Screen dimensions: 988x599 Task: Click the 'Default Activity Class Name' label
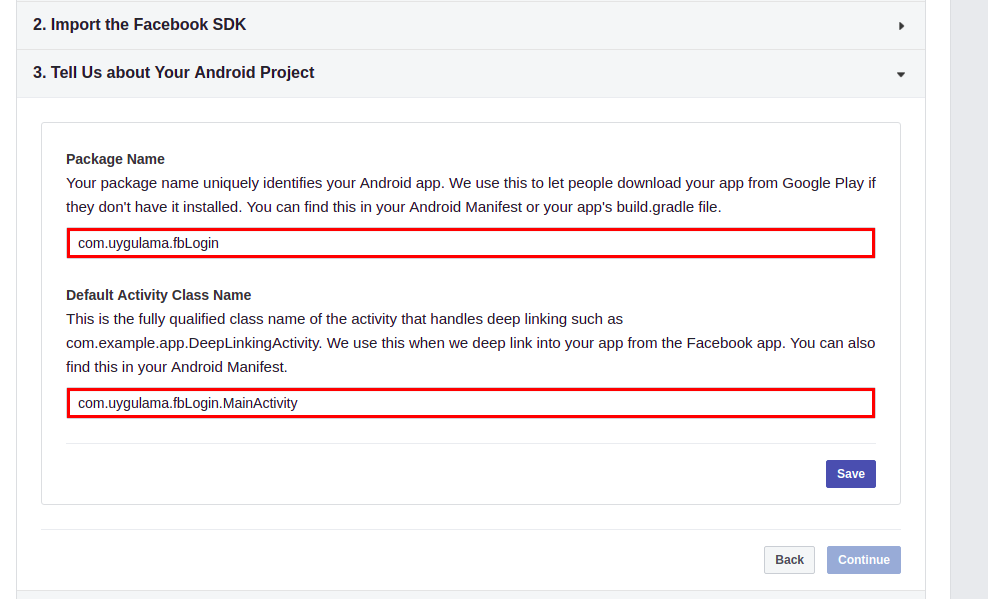[158, 295]
